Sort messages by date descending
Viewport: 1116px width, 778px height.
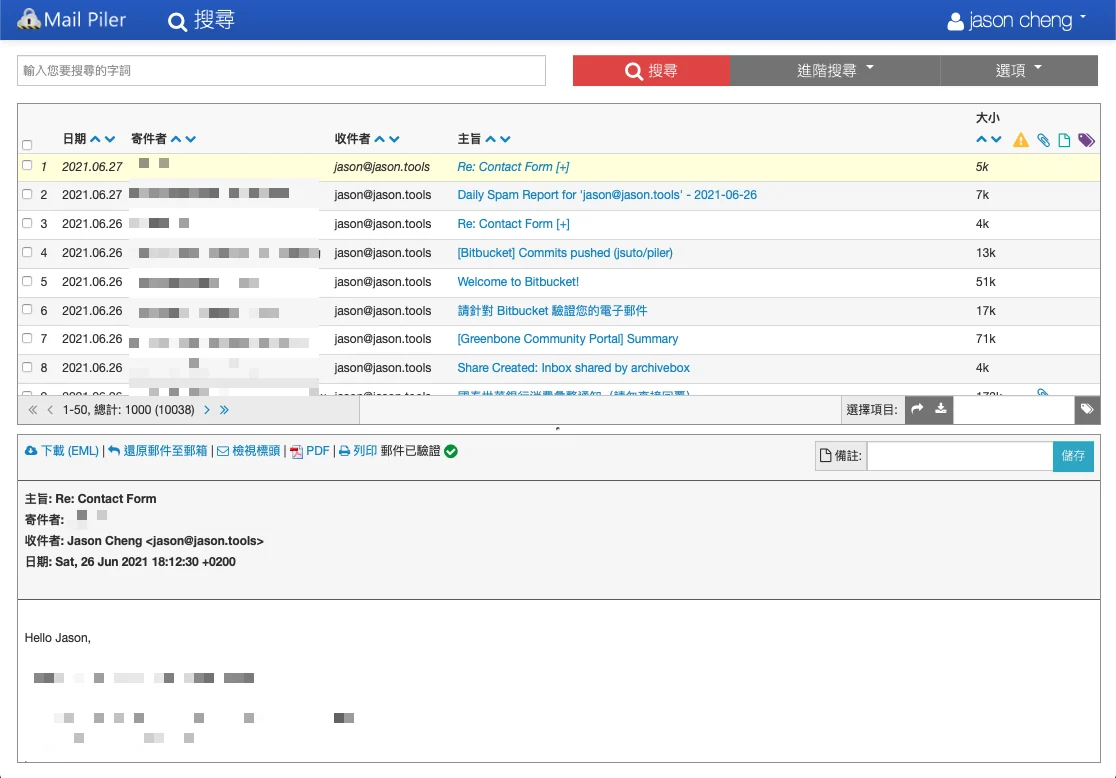click(x=110, y=140)
